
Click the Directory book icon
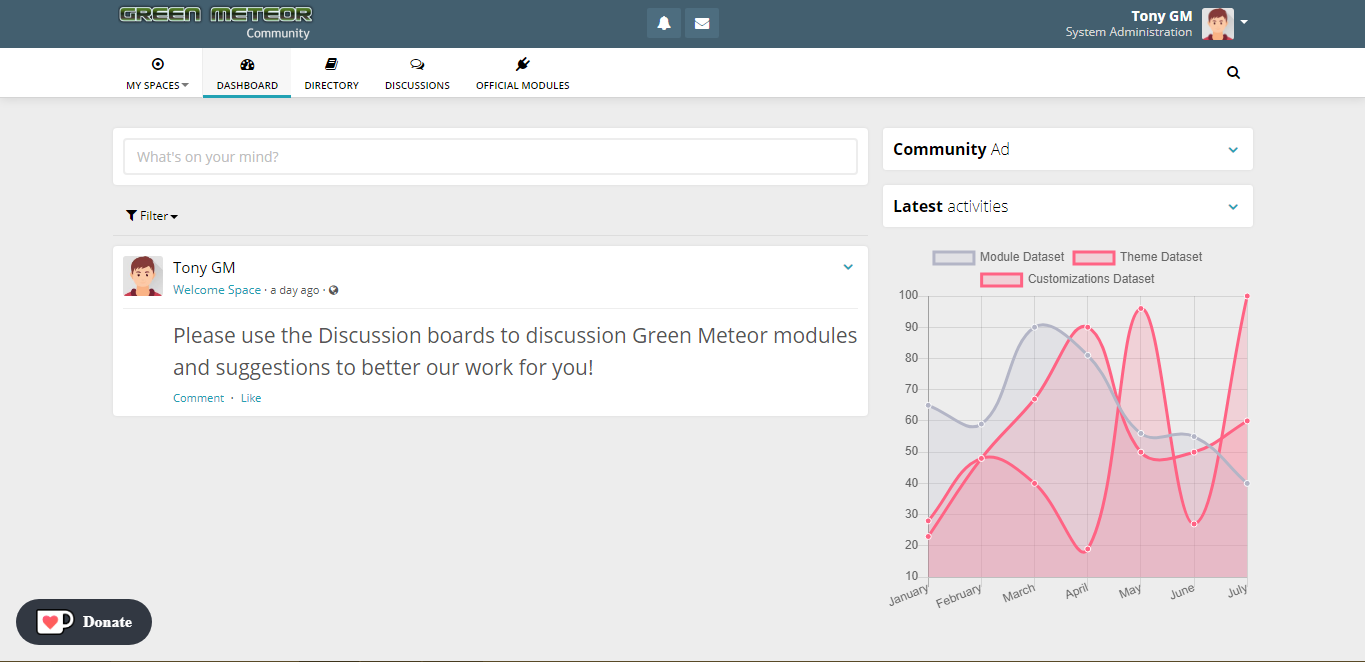(x=332, y=64)
